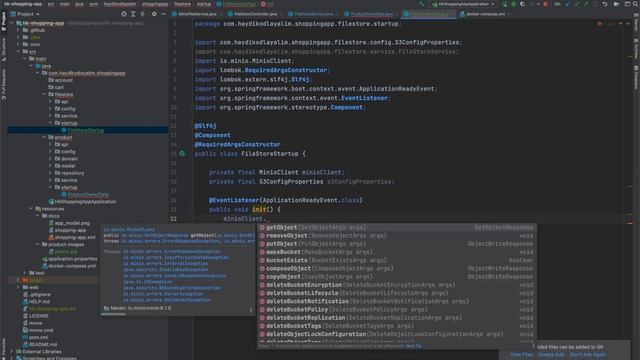The width and height of the screenshot is (640, 360).
Task: Open Favorites tool window on left edge
Action: click(x=4, y=349)
